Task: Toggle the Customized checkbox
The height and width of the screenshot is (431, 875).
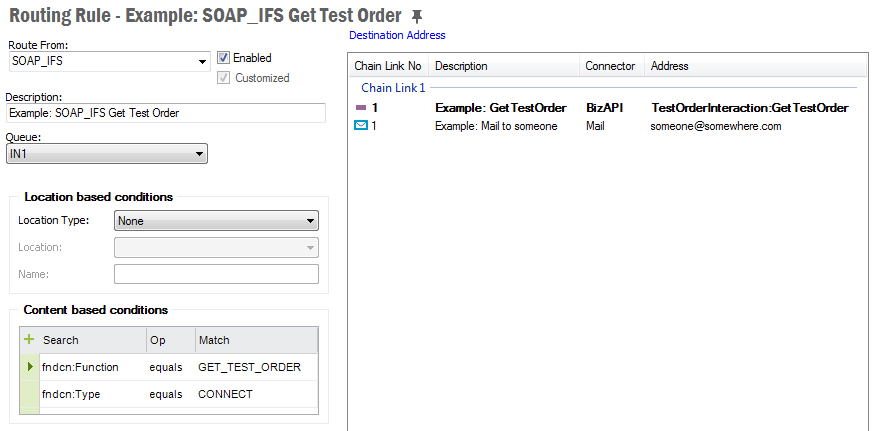Action: [224, 78]
